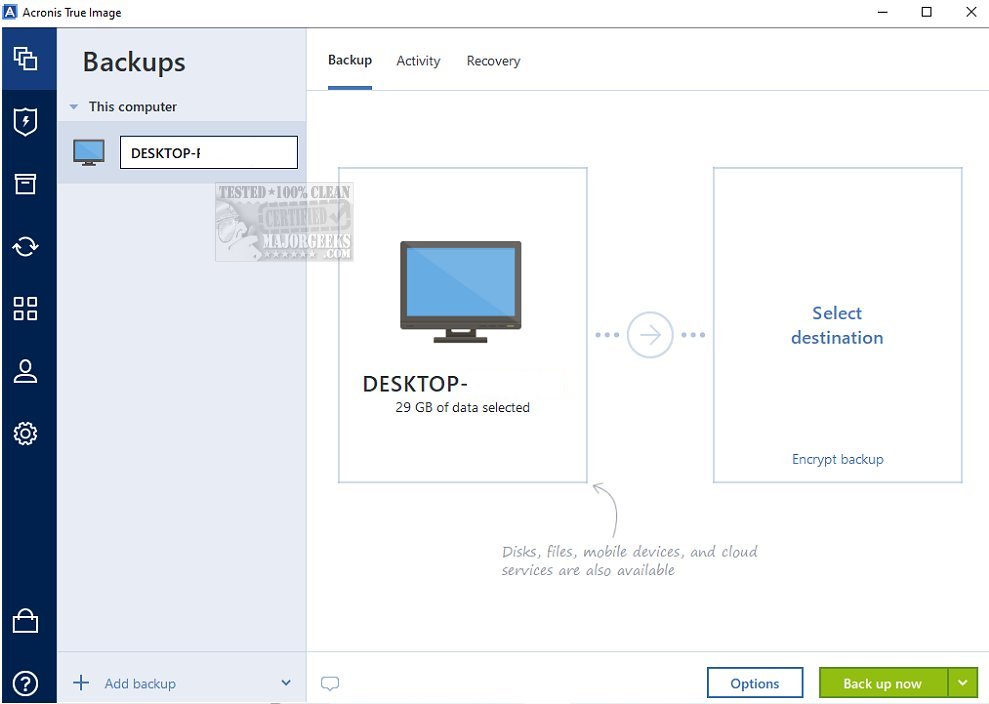Viewport: 989px width, 704px height.
Task: Minimize the Acronis True Image window
Action: [x=882, y=12]
